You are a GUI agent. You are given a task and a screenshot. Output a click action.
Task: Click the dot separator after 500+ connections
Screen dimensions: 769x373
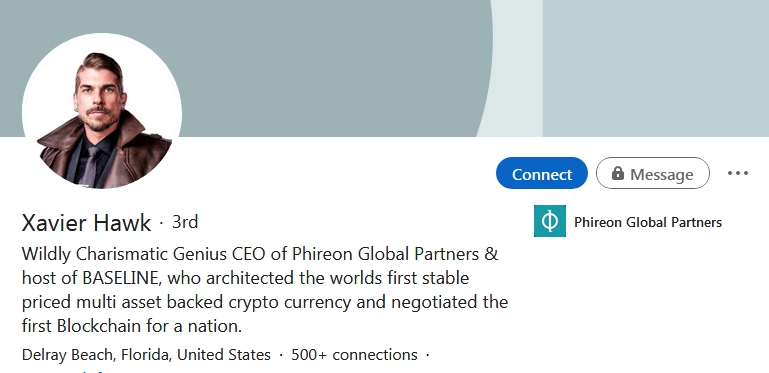pyautogui.click(x=427, y=355)
